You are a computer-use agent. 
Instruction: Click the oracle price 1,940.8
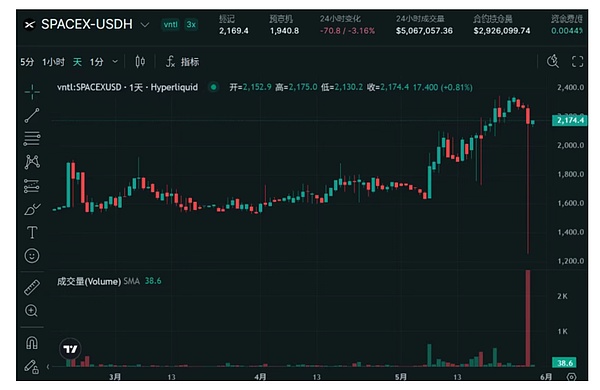tap(284, 31)
